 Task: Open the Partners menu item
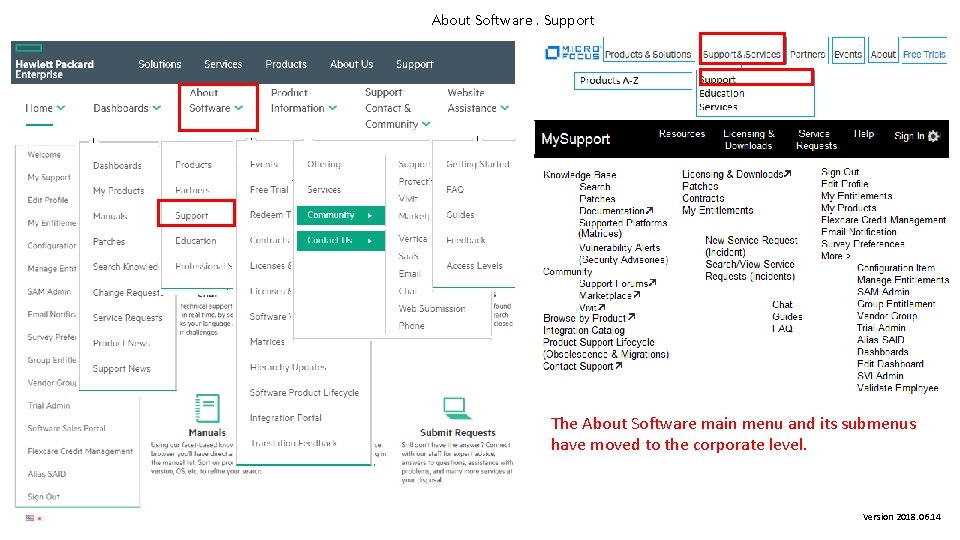[808, 54]
